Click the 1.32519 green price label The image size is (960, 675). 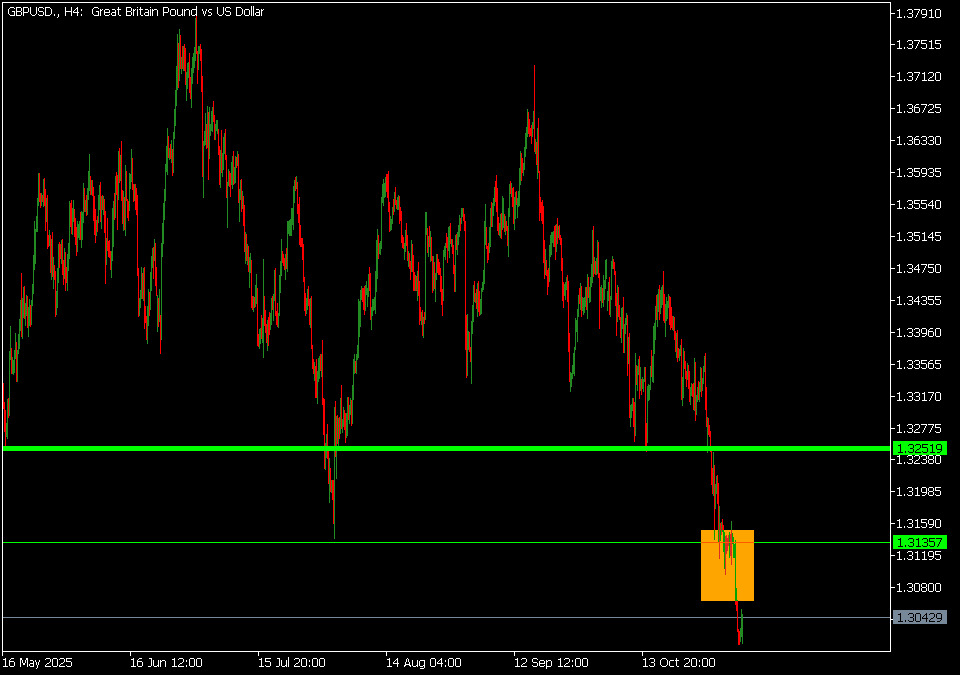click(920, 448)
